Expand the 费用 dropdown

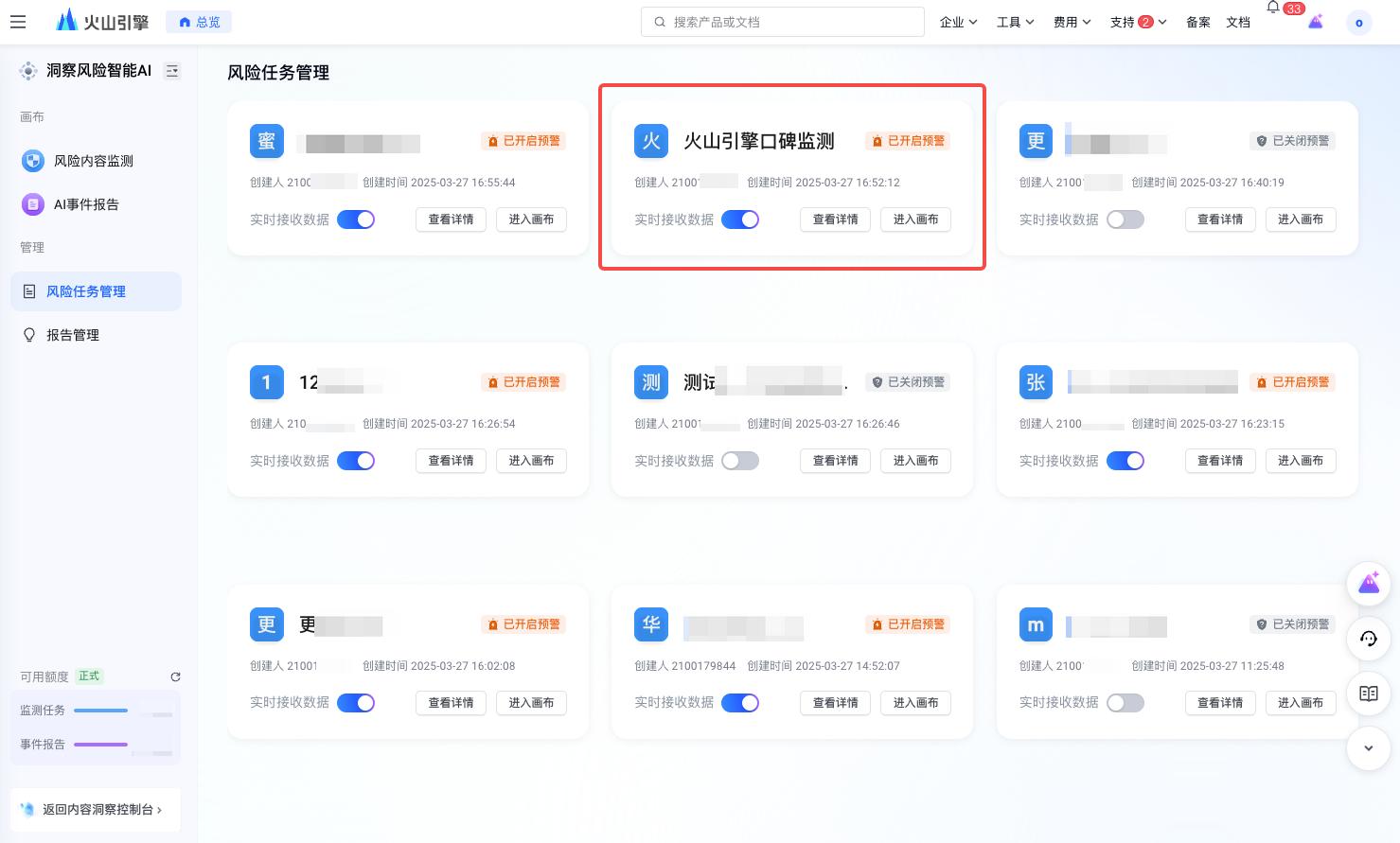pos(1072,22)
